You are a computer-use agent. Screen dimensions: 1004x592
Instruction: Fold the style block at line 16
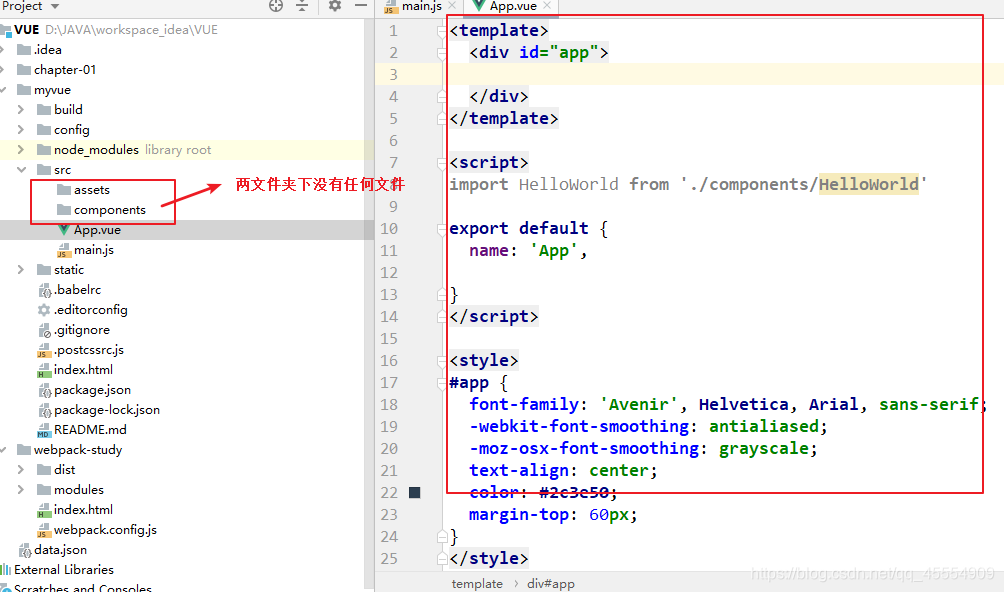coord(442,361)
